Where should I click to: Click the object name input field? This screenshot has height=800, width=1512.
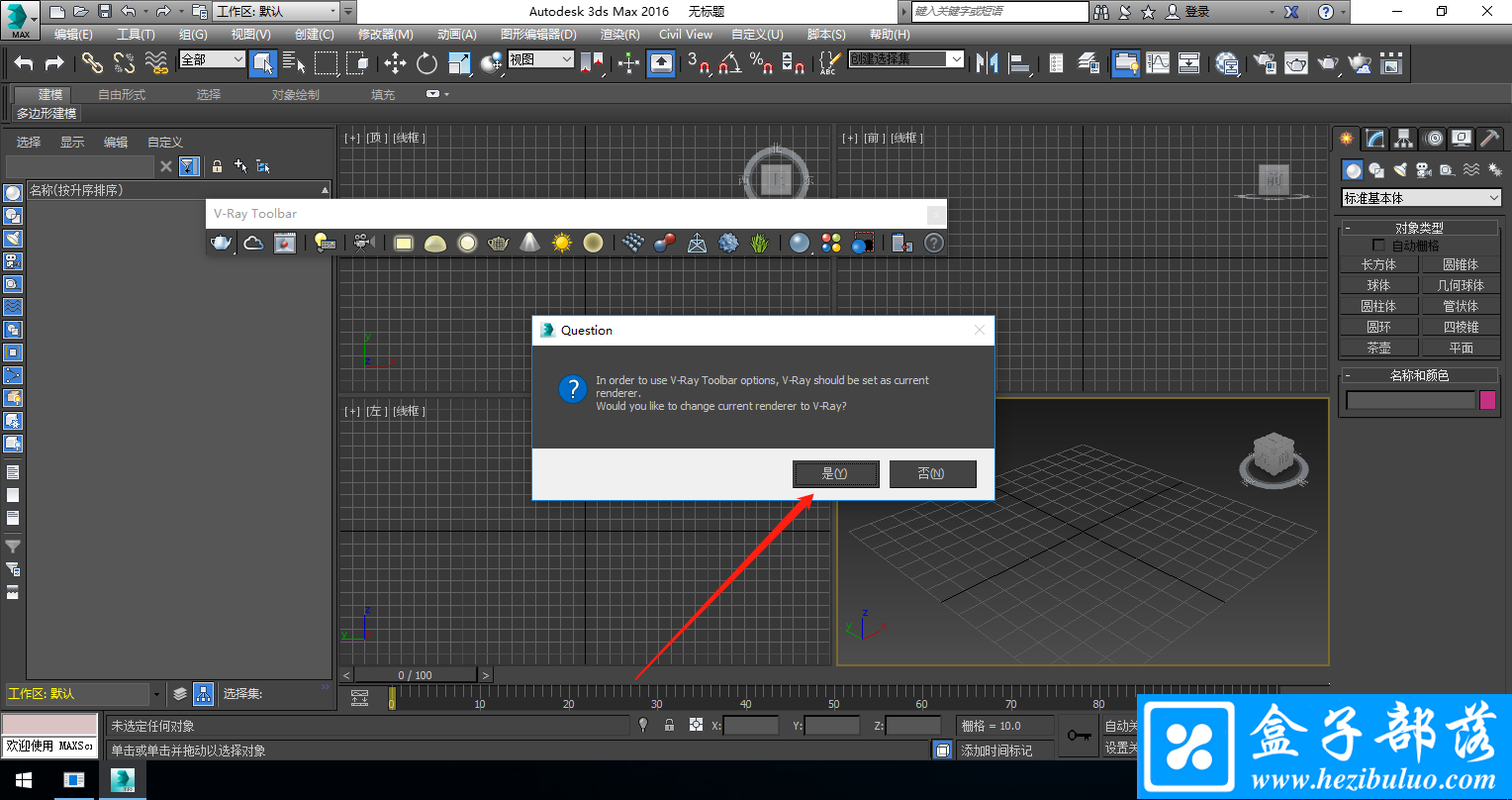click(x=1410, y=400)
